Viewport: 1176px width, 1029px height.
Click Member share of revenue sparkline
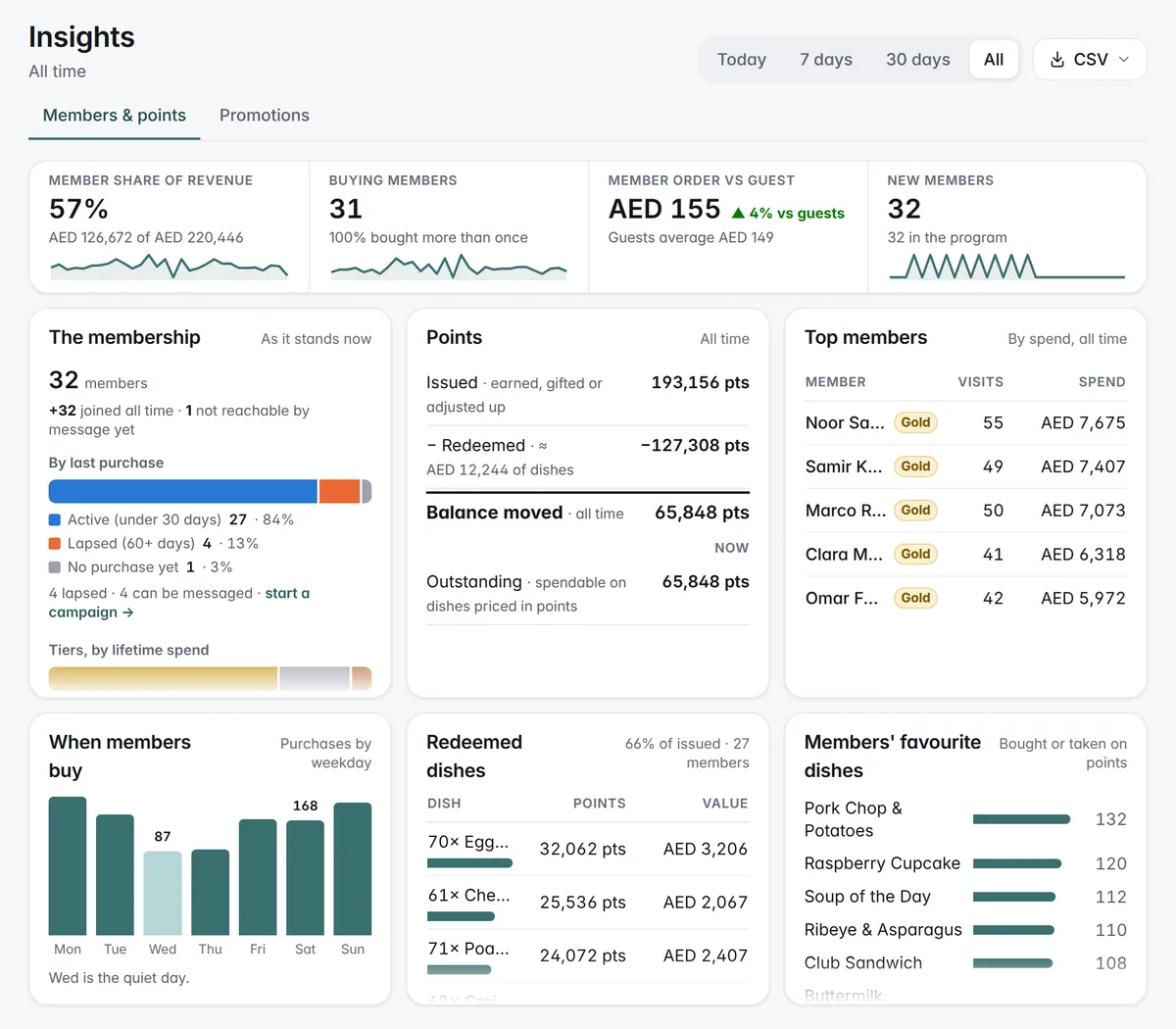point(169,267)
